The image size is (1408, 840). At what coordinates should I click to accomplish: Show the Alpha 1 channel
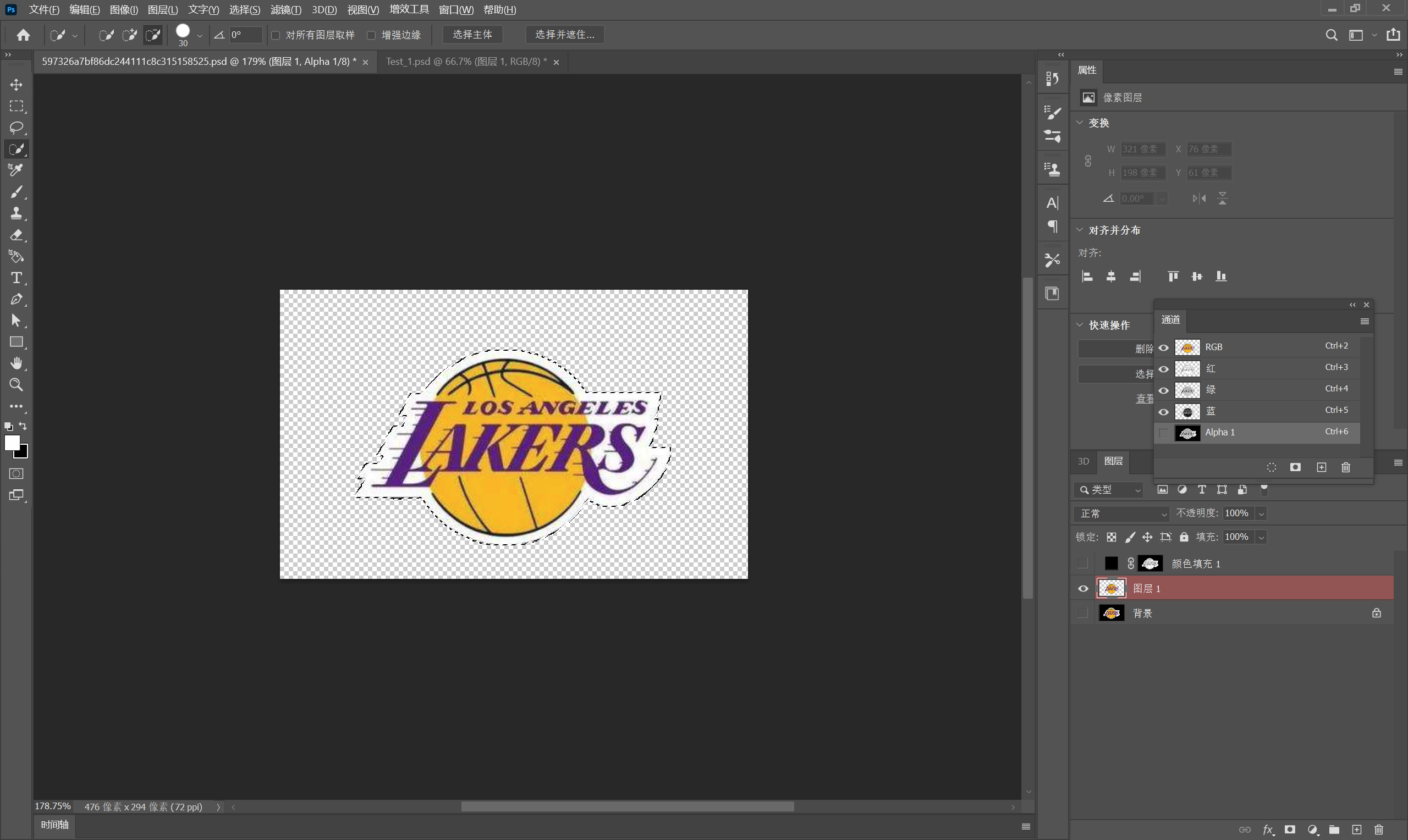pos(1163,433)
